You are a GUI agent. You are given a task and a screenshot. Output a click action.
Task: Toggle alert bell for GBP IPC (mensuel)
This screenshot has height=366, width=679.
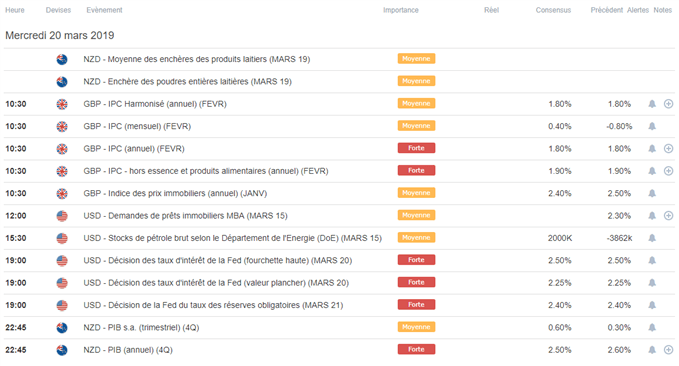coord(652,126)
